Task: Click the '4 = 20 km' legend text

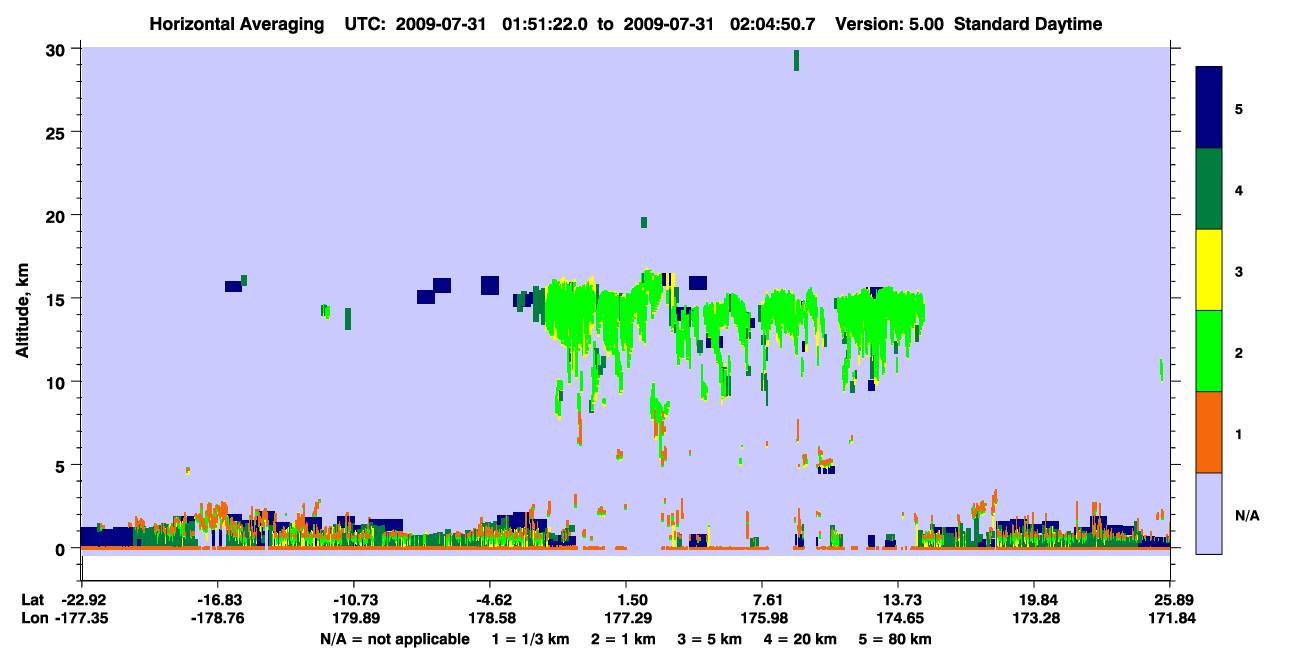Action: point(802,638)
